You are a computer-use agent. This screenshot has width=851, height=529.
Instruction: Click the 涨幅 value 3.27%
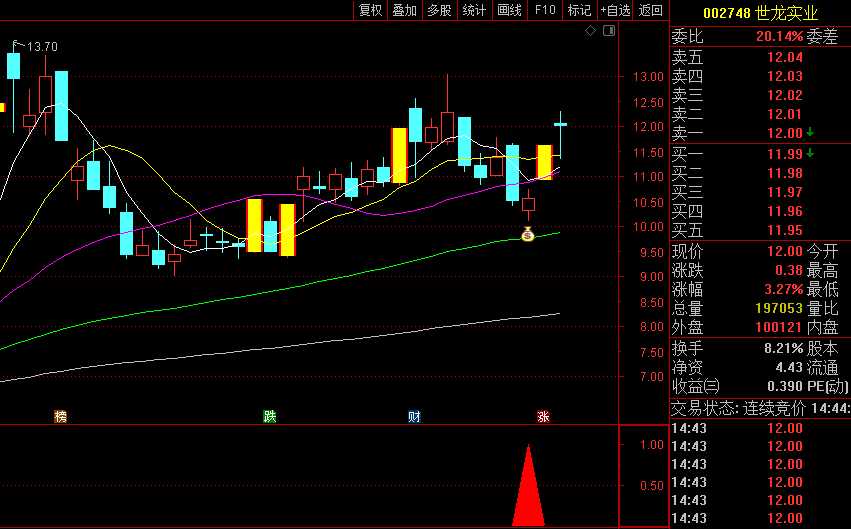click(784, 290)
